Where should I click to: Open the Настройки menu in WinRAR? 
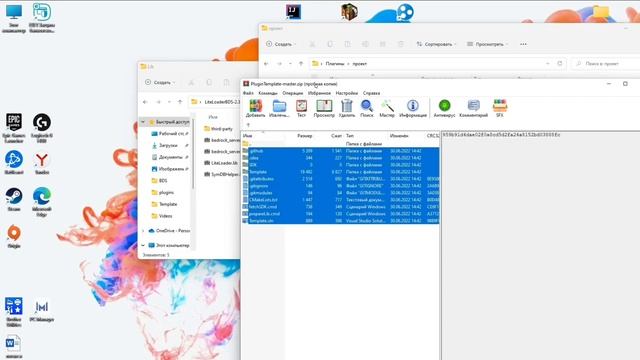point(347,93)
